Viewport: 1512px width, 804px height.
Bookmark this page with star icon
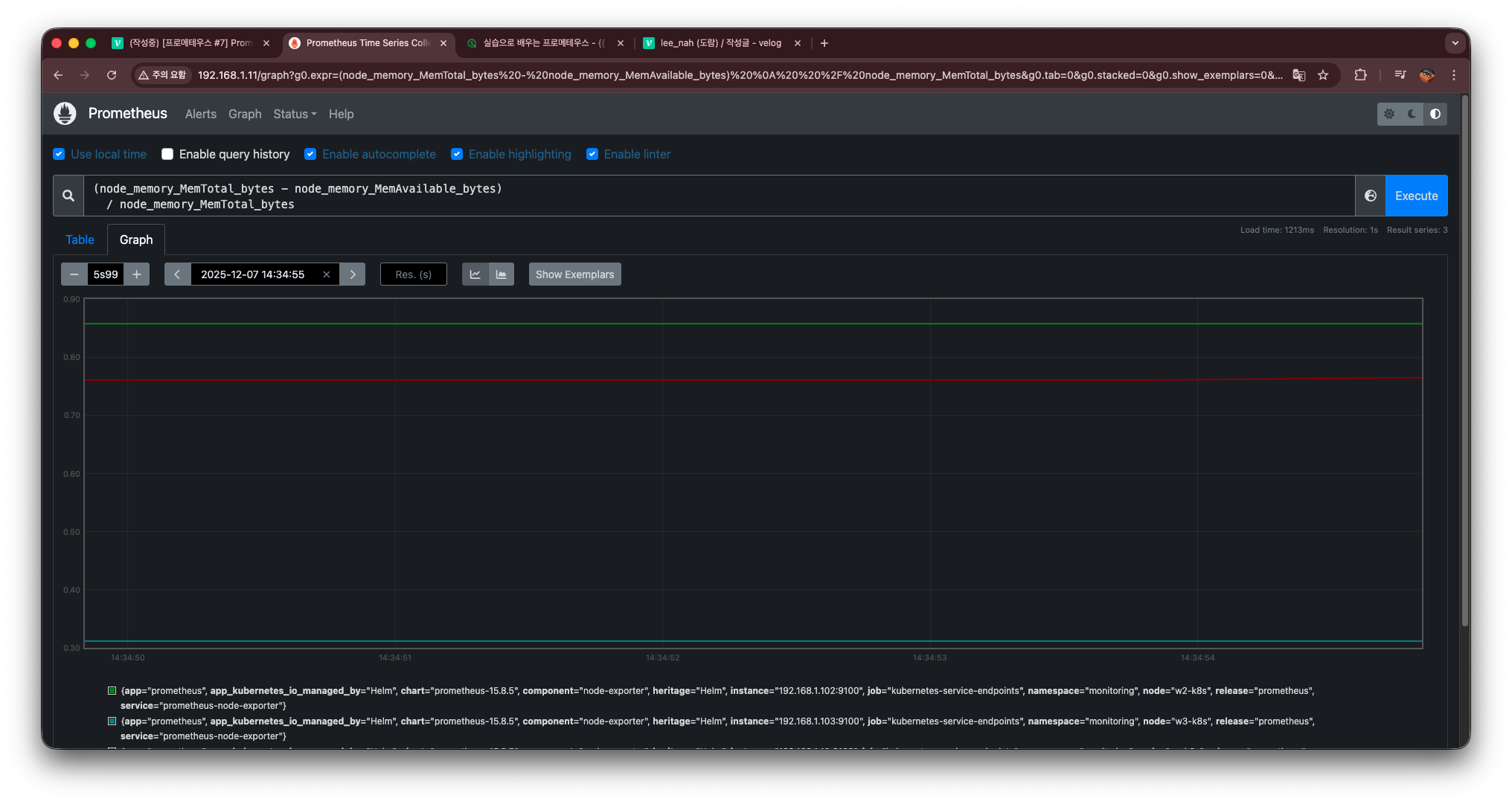(1323, 75)
